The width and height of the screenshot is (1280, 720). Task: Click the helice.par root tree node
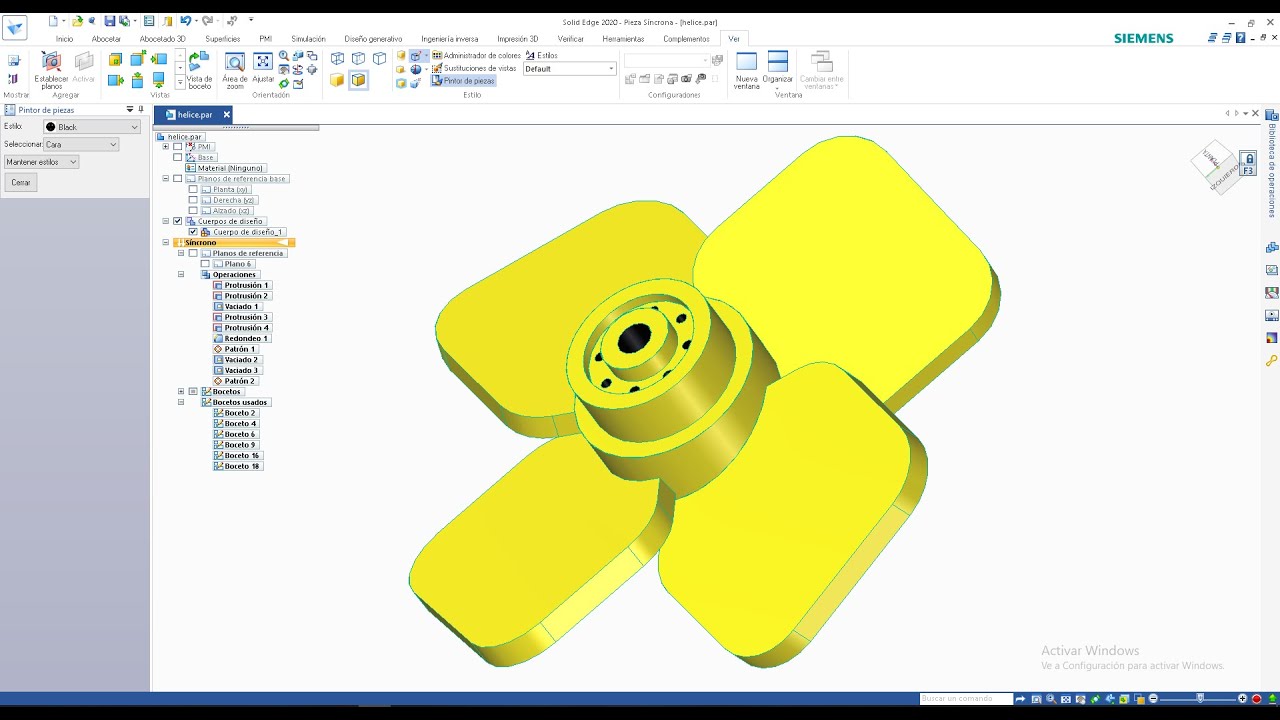click(x=180, y=136)
